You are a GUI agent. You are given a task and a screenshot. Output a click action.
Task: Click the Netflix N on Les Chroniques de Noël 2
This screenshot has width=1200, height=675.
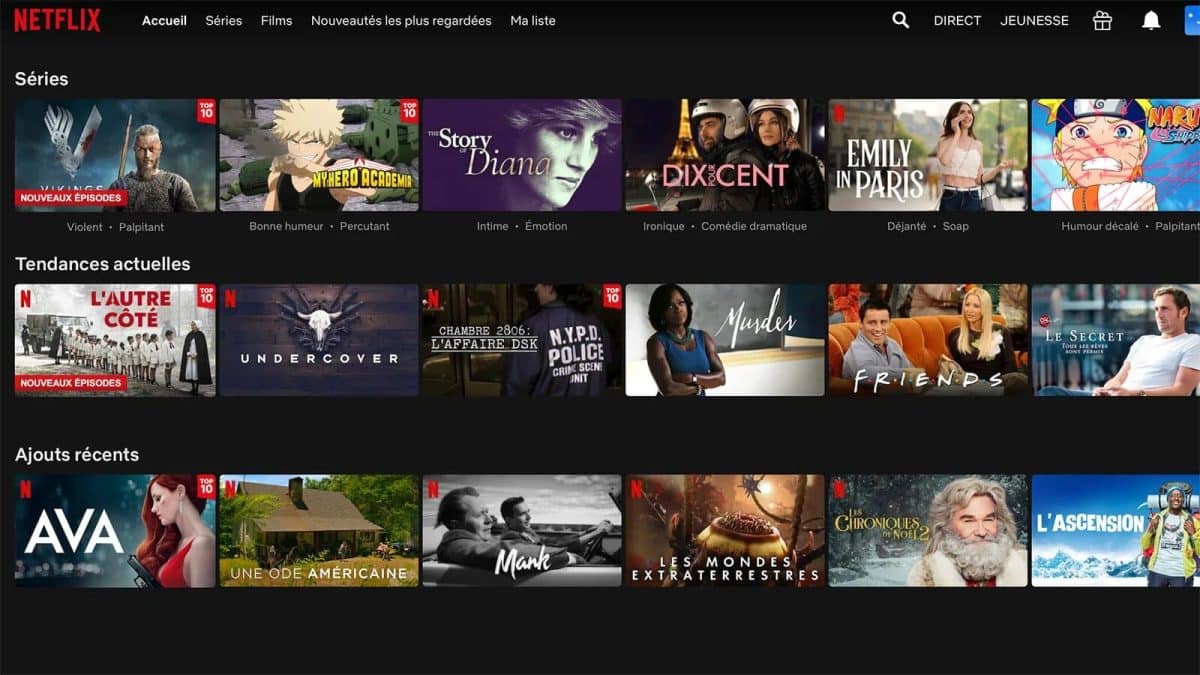[x=840, y=489]
